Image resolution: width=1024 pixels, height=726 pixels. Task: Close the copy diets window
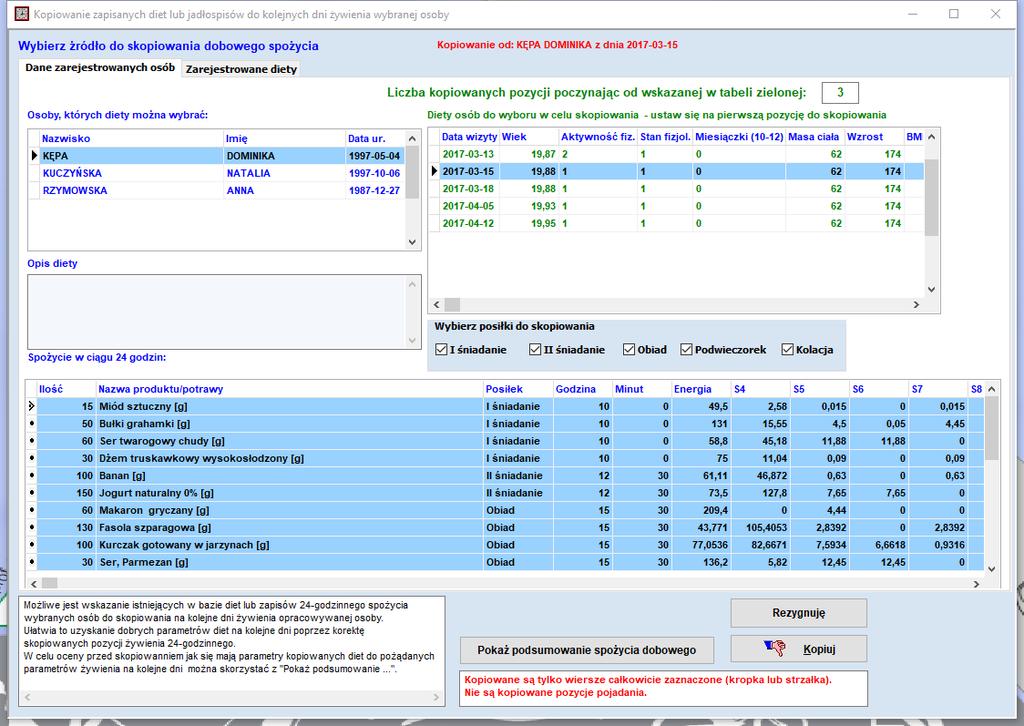pos(995,14)
